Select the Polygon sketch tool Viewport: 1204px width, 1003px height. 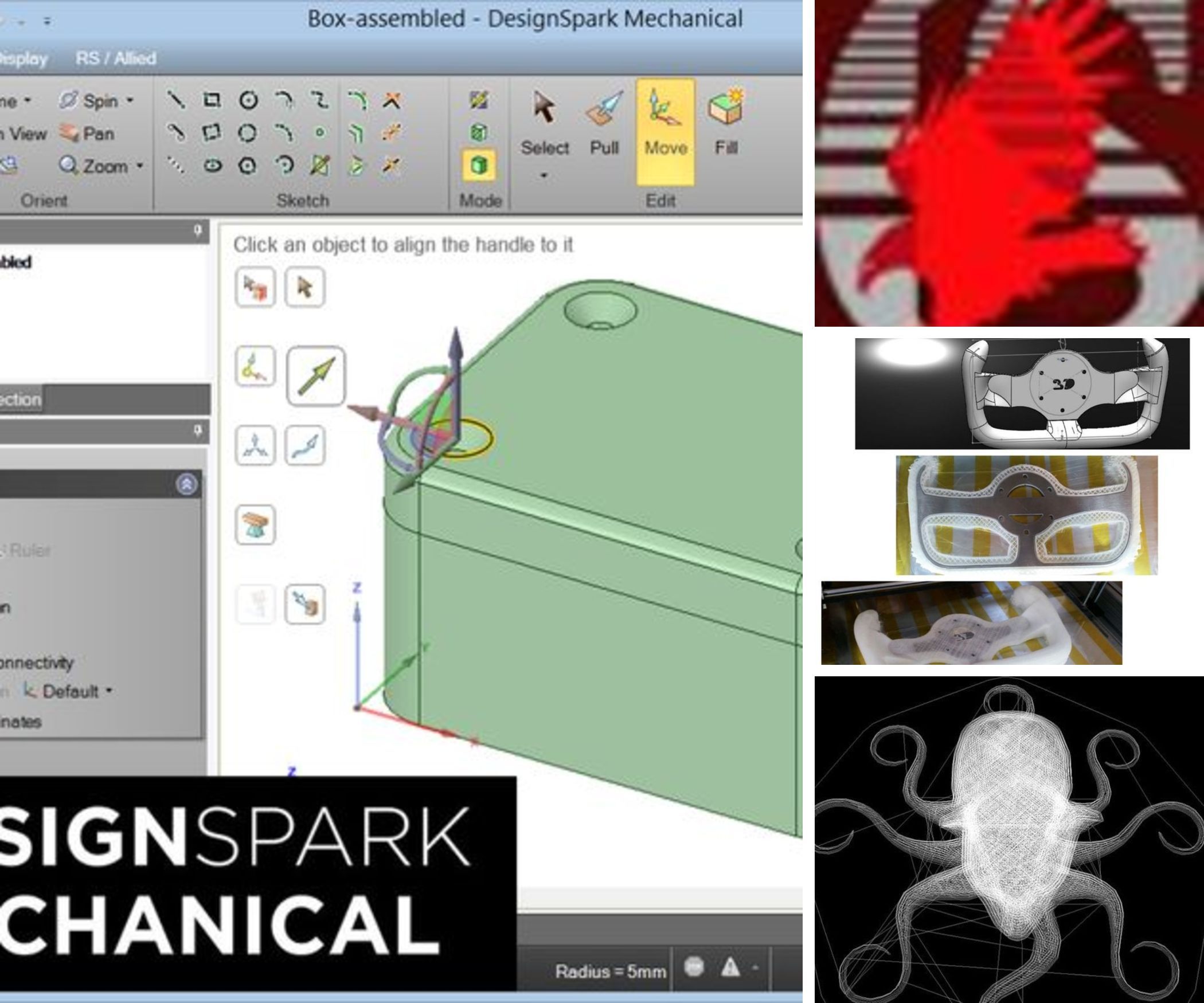pyautogui.click(x=248, y=166)
